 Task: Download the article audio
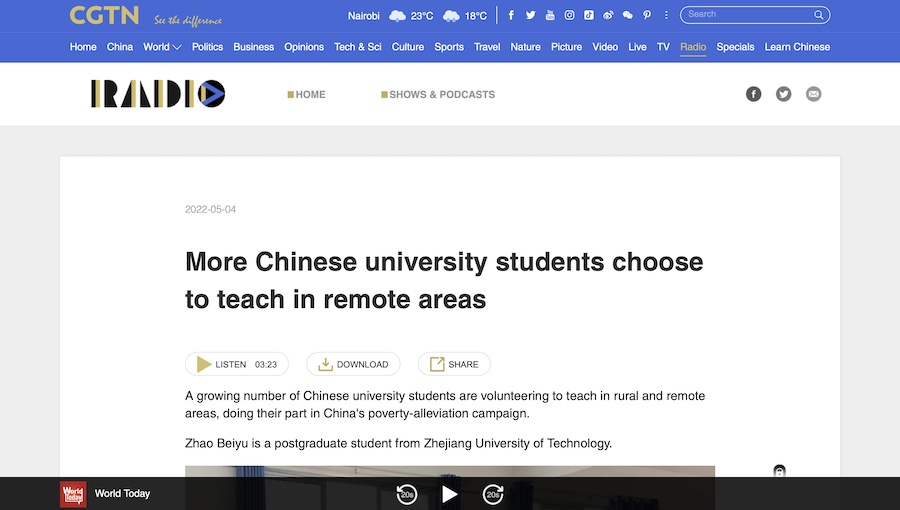pyautogui.click(x=353, y=364)
